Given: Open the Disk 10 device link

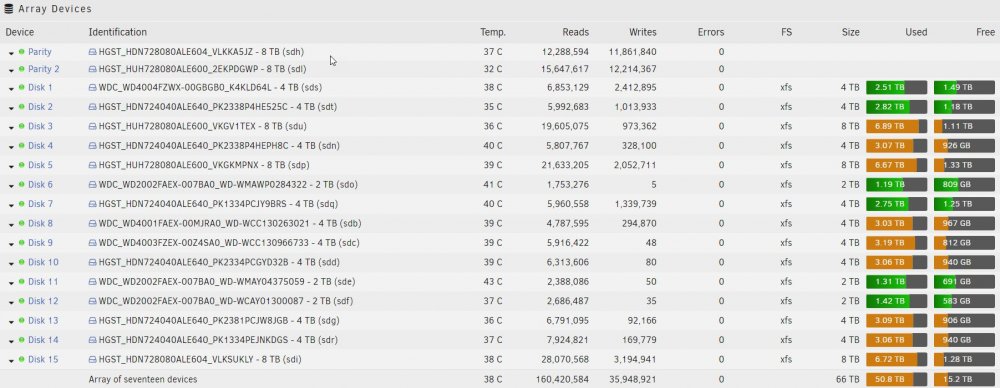Looking at the screenshot, I should click(43, 262).
